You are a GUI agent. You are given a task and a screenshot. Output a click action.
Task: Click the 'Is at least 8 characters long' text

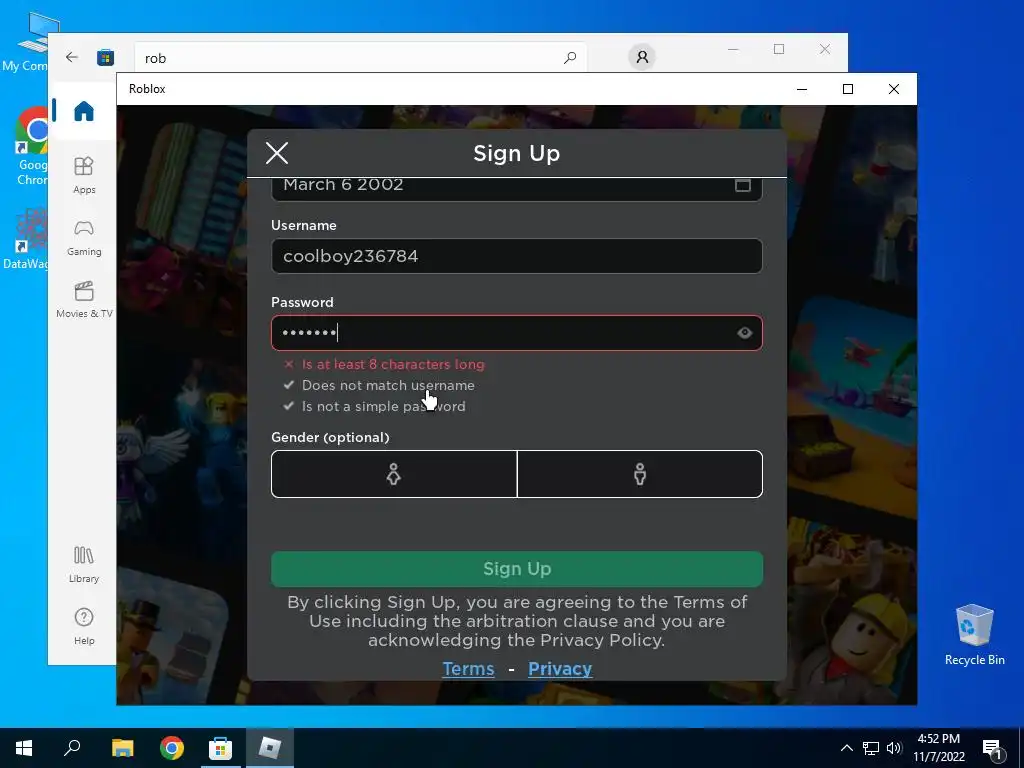tap(393, 364)
